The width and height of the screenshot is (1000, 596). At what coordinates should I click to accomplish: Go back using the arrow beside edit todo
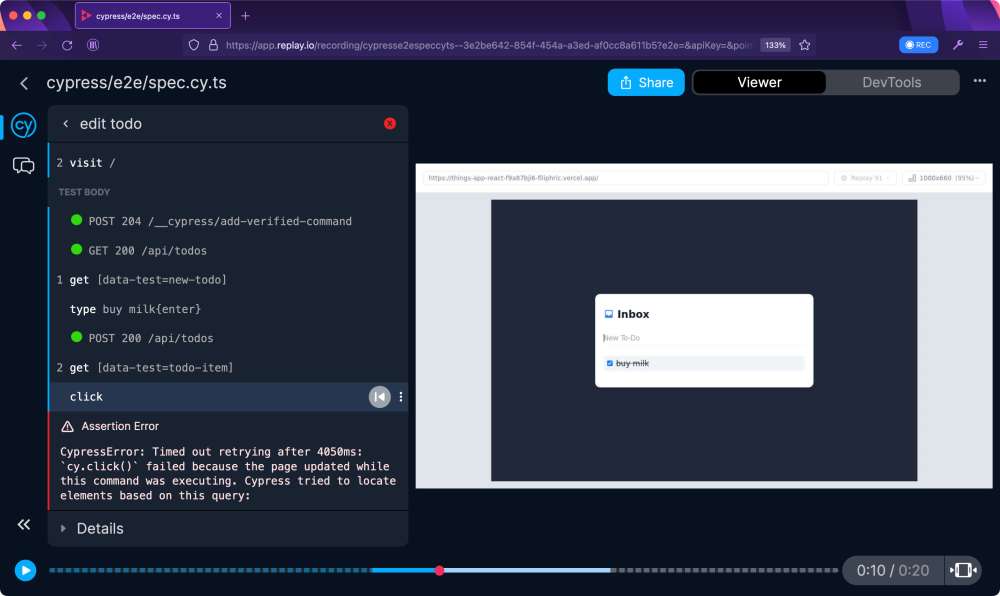click(65, 123)
